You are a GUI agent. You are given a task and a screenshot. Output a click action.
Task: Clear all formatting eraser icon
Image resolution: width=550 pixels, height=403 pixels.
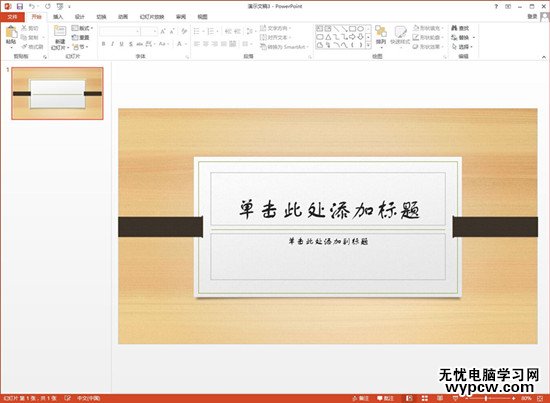tap(184, 32)
